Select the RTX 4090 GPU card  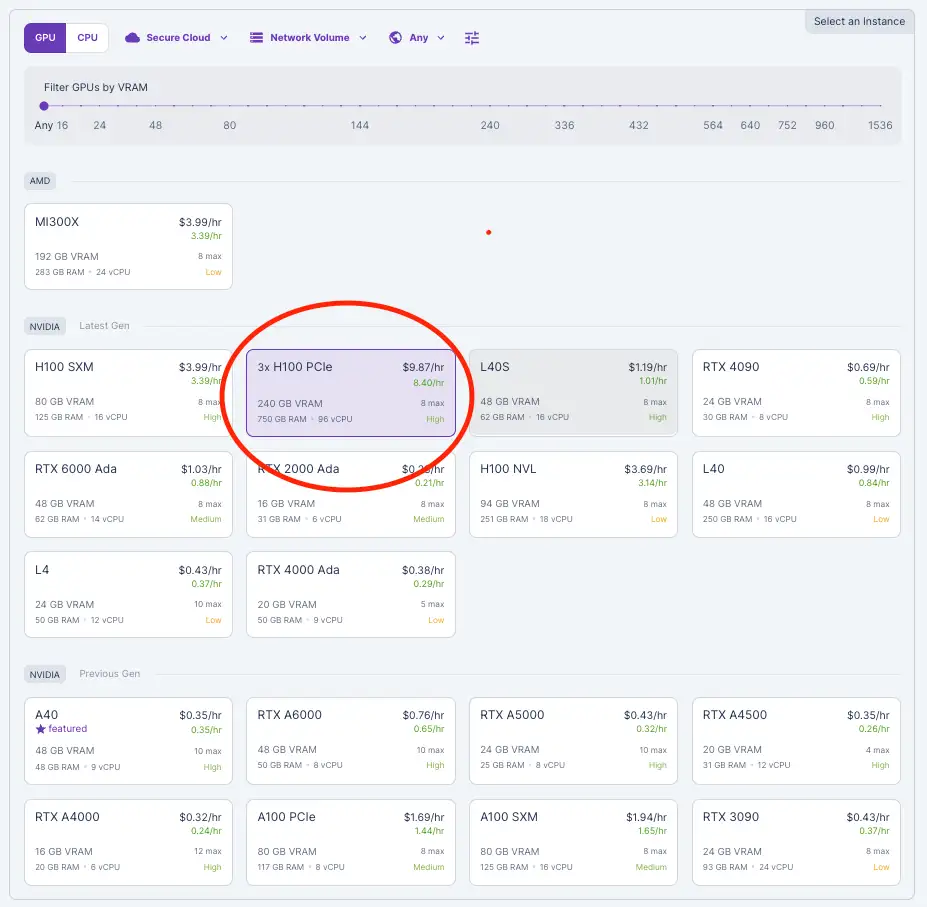click(x=796, y=393)
